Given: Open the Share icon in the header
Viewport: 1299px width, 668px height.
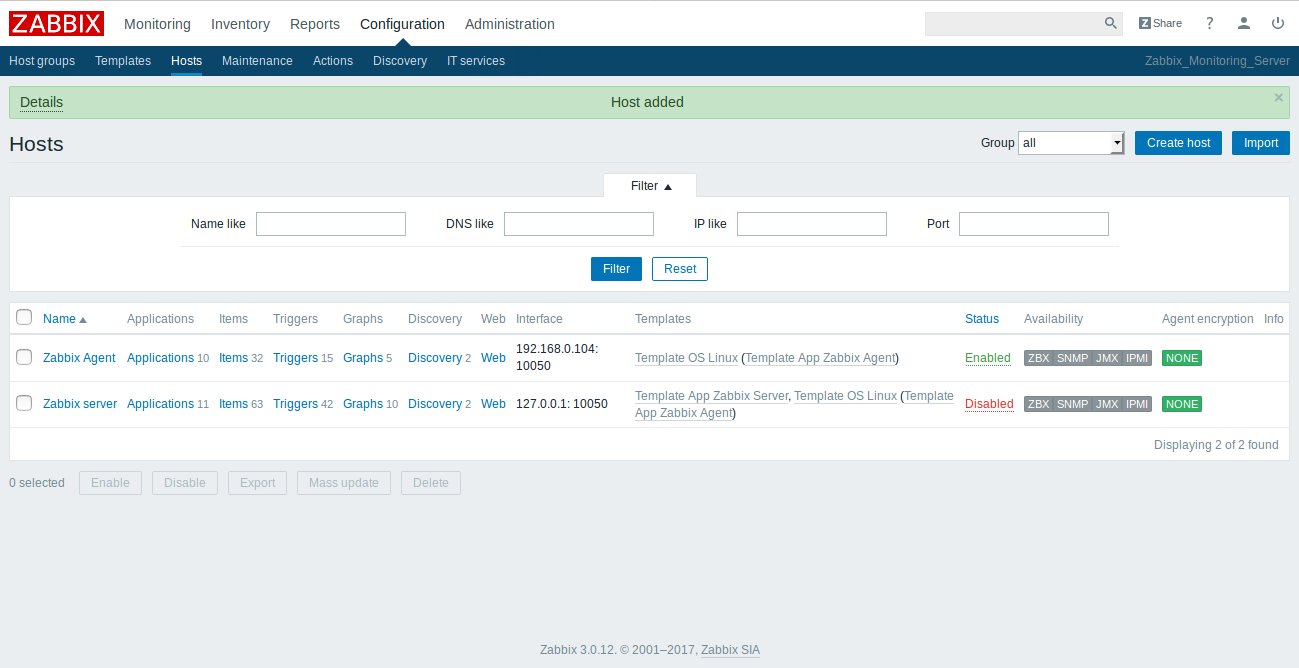Looking at the screenshot, I should [x=1160, y=22].
